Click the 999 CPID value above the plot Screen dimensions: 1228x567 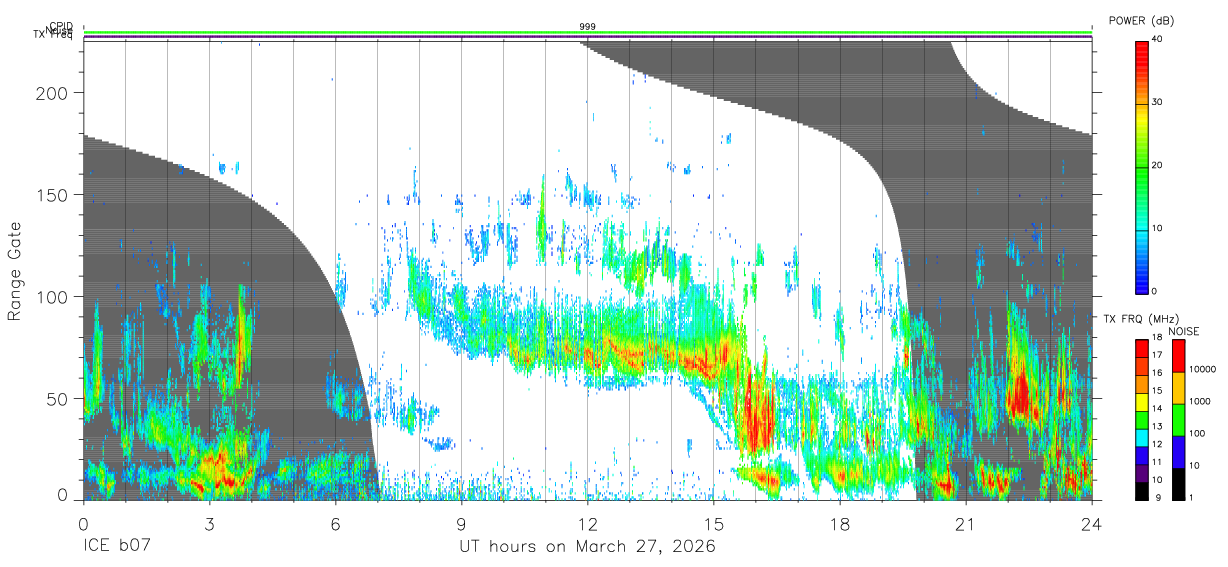[x=587, y=26]
